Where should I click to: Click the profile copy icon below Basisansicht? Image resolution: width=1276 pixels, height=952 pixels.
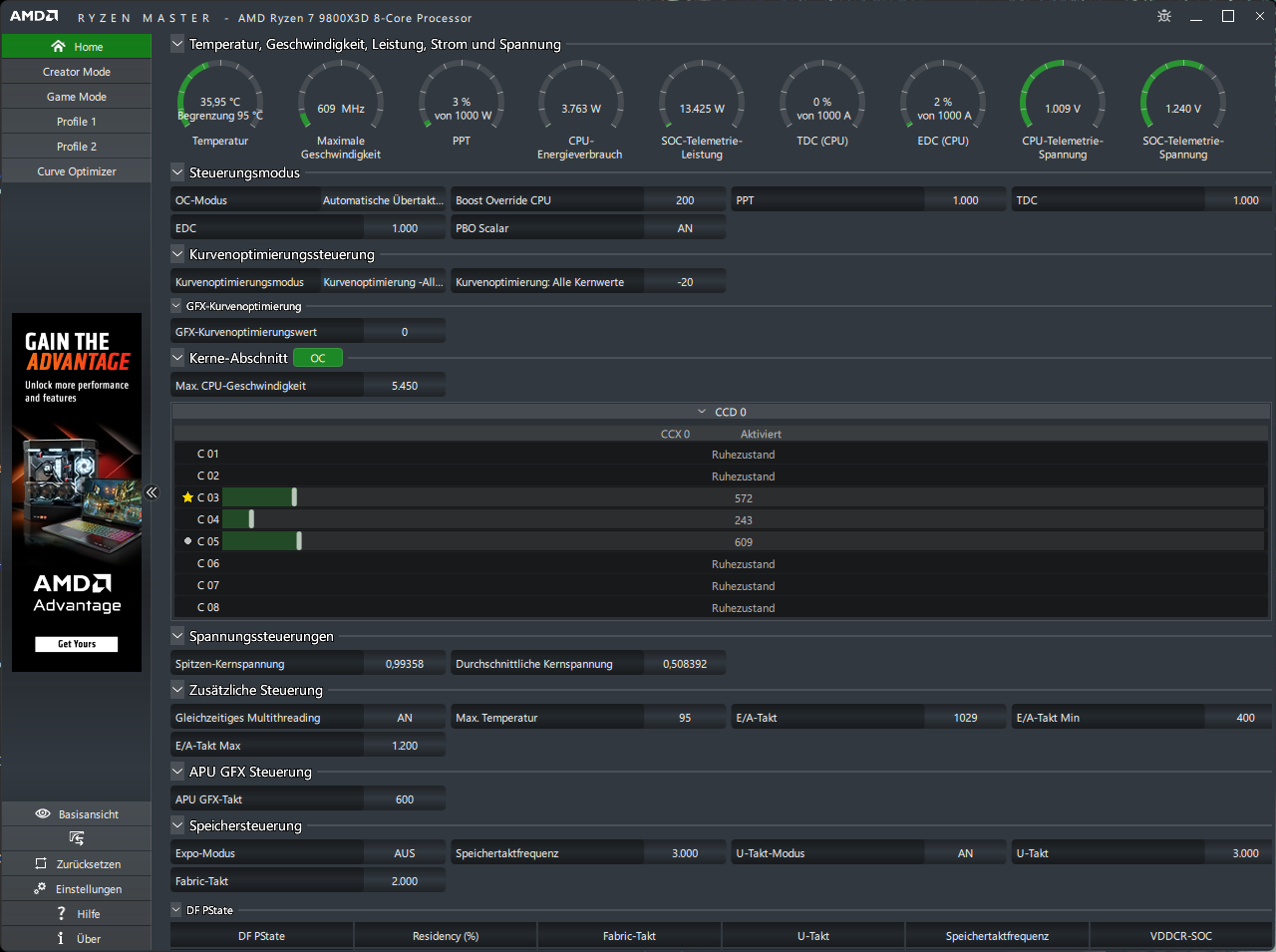click(x=77, y=838)
